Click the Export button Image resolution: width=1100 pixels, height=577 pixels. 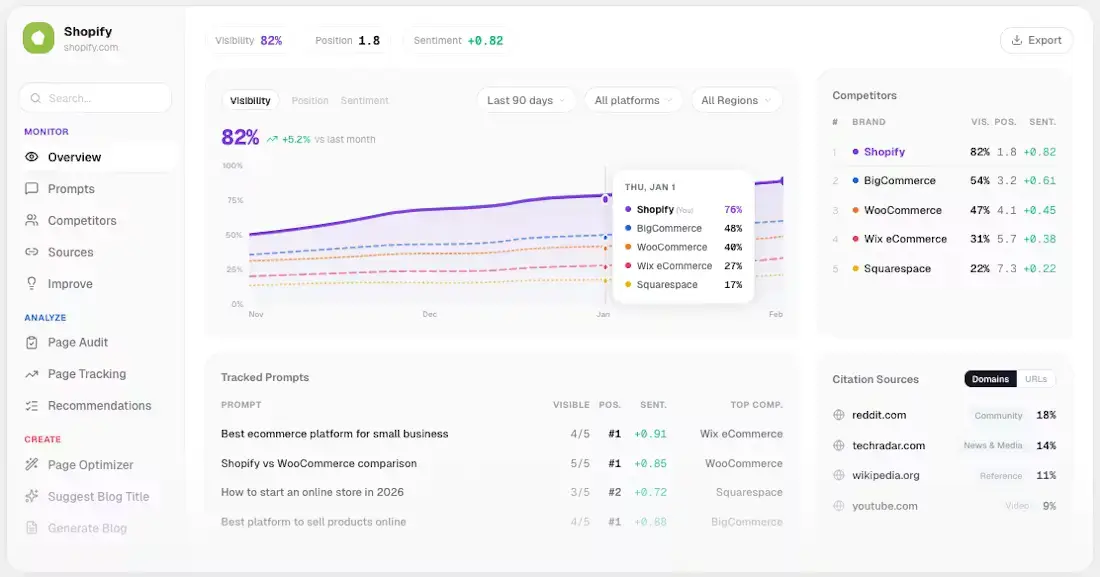point(1036,40)
